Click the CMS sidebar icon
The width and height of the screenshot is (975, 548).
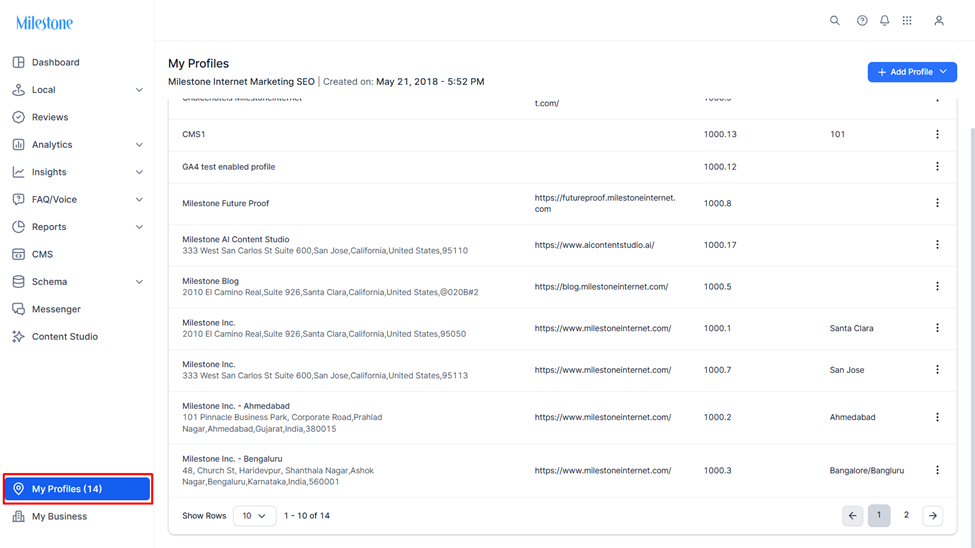19,254
